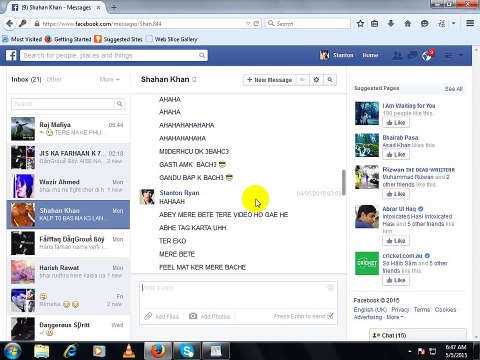Open the conversation actions dropdown button
The height and width of the screenshot is (360, 480).
(303, 80)
